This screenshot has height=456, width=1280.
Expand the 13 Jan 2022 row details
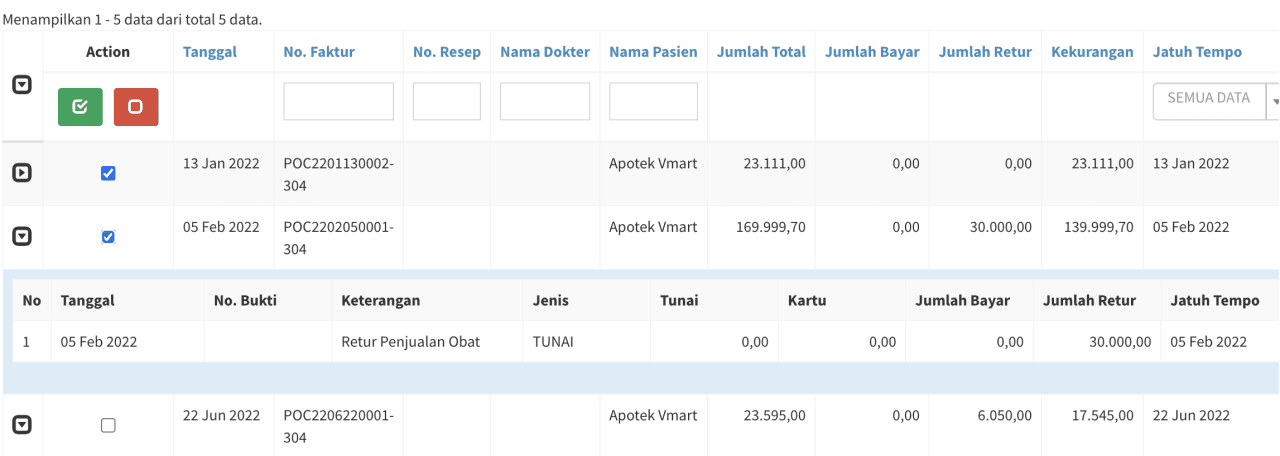pyautogui.click(x=21, y=173)
